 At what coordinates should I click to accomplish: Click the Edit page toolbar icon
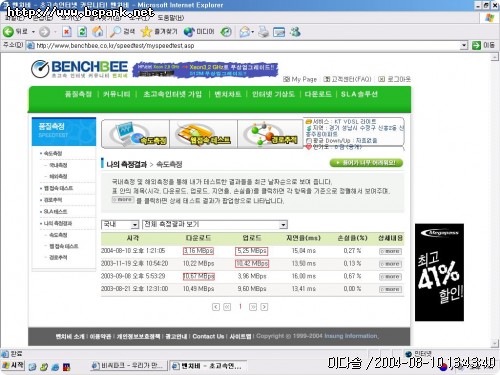point(279,32)
